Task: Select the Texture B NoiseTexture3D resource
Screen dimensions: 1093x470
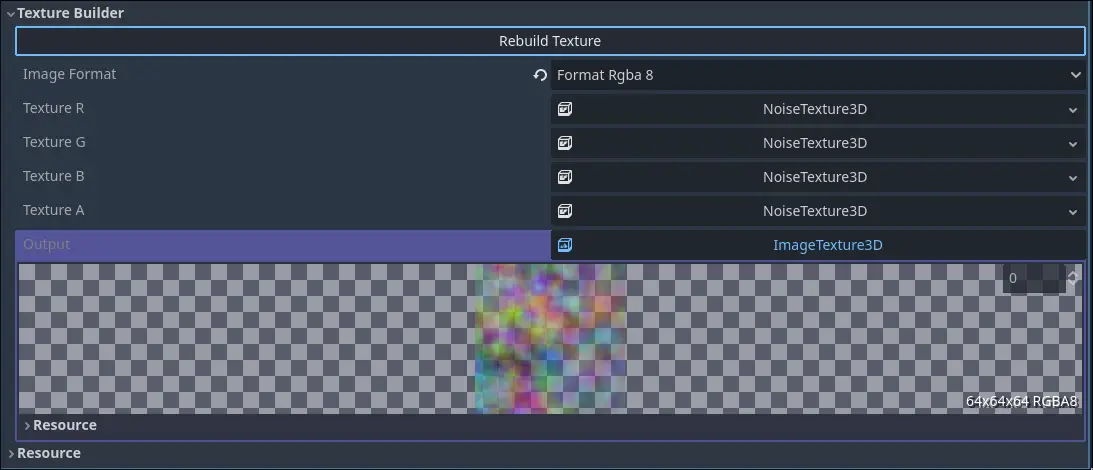Action: coord(815,177)
